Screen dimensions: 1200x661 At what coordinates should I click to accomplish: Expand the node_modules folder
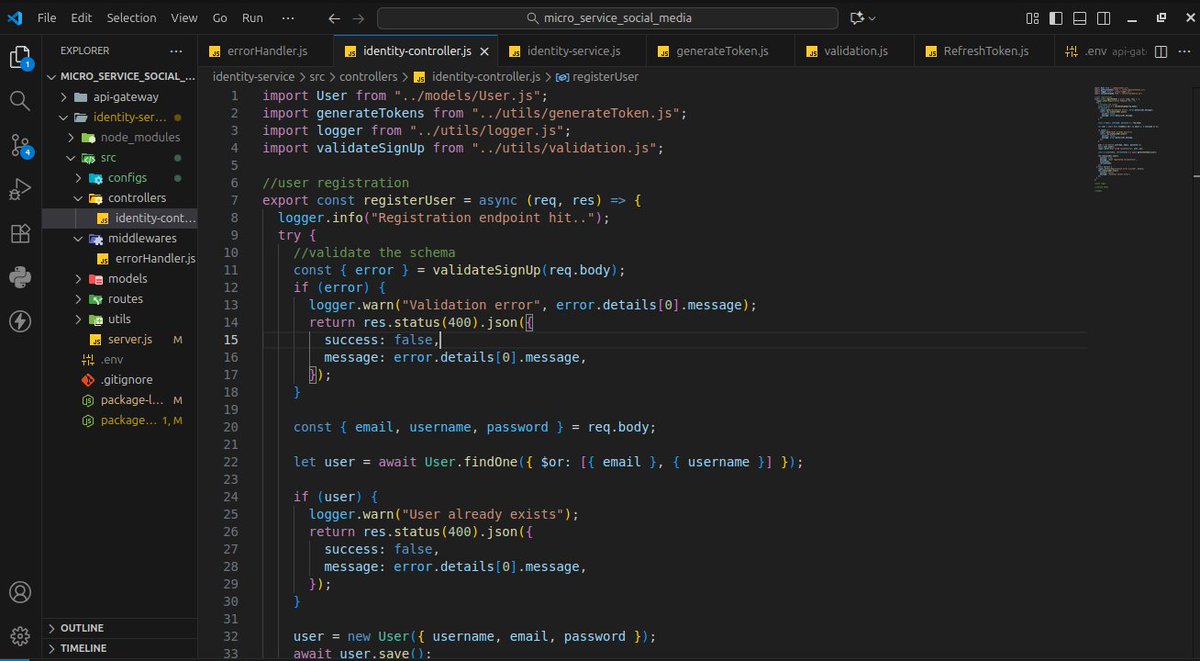click(140, 137)
